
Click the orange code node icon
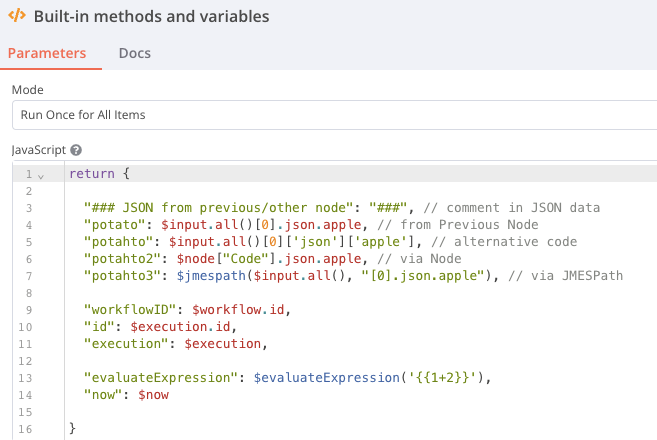16,16
